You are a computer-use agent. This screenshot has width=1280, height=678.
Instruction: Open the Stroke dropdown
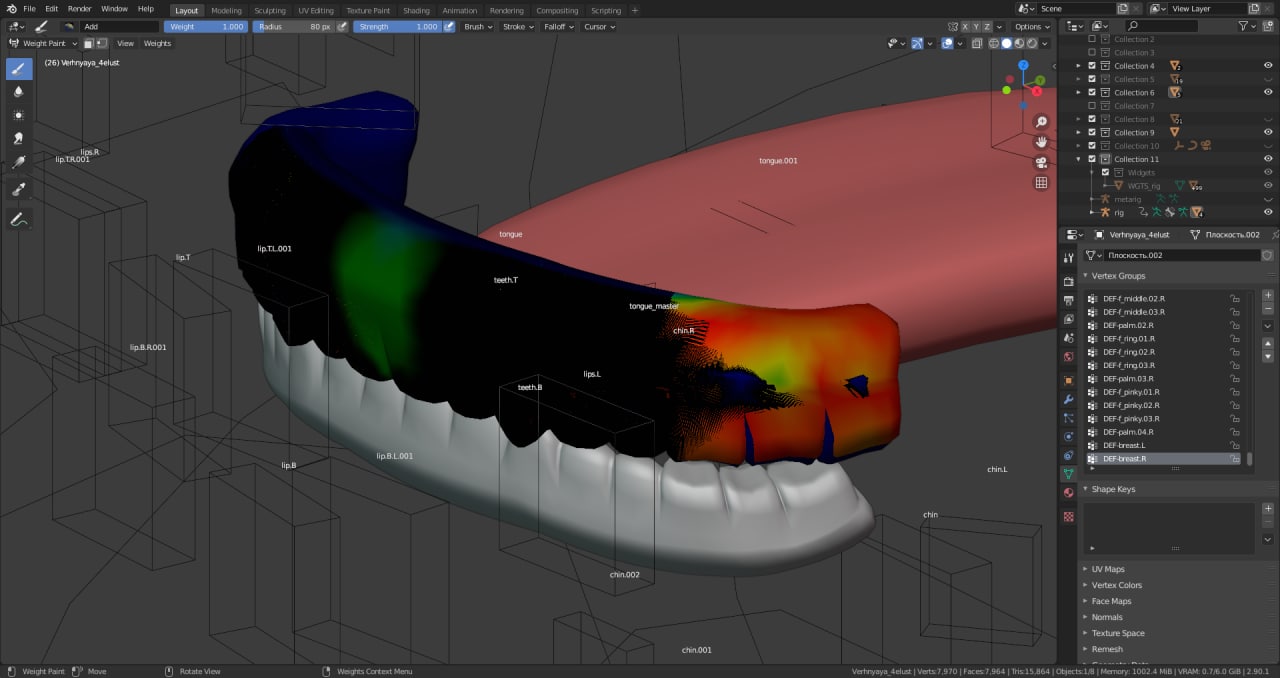[517, 27]
